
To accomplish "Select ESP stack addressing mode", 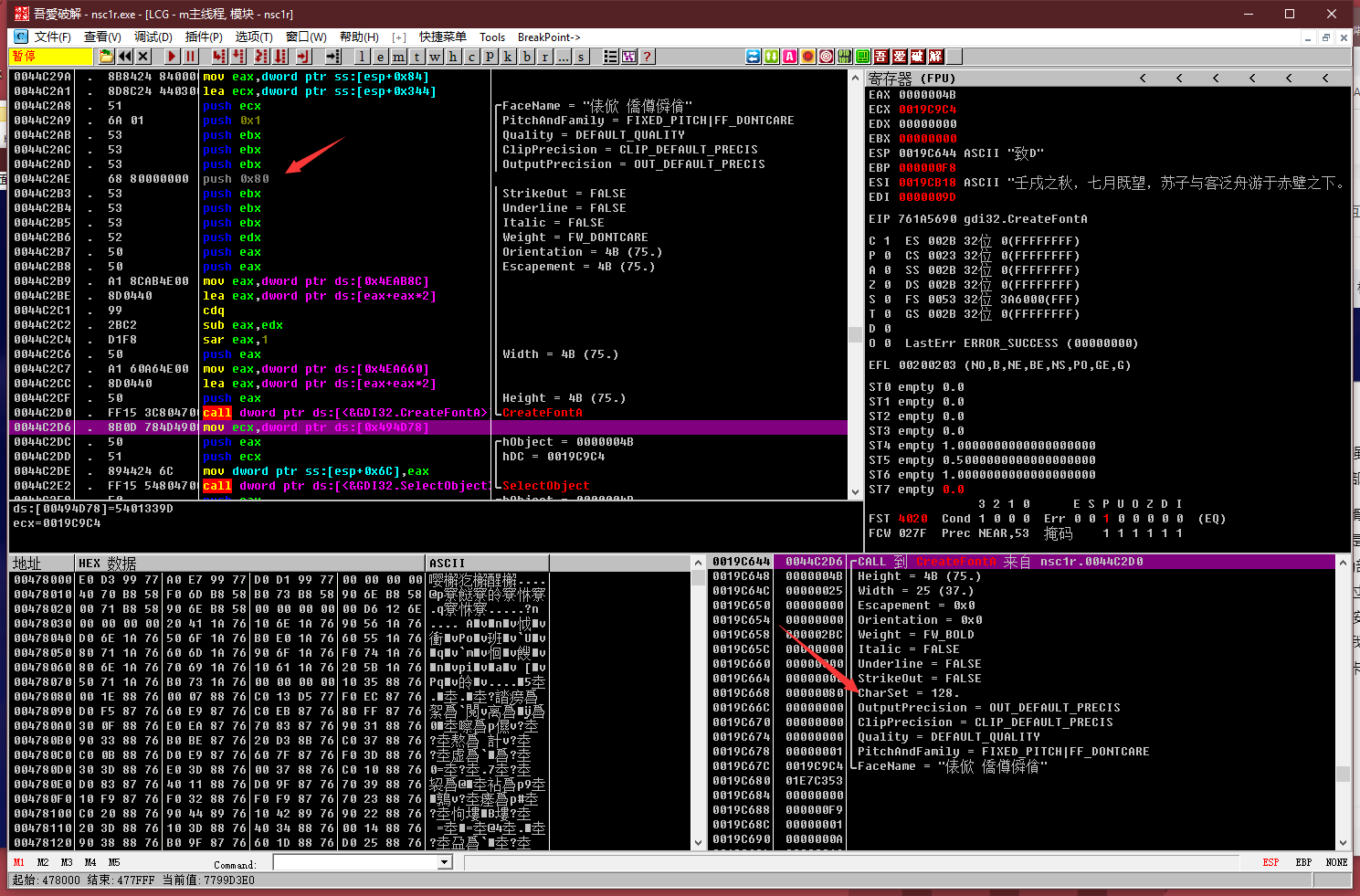I will 1270,862.
